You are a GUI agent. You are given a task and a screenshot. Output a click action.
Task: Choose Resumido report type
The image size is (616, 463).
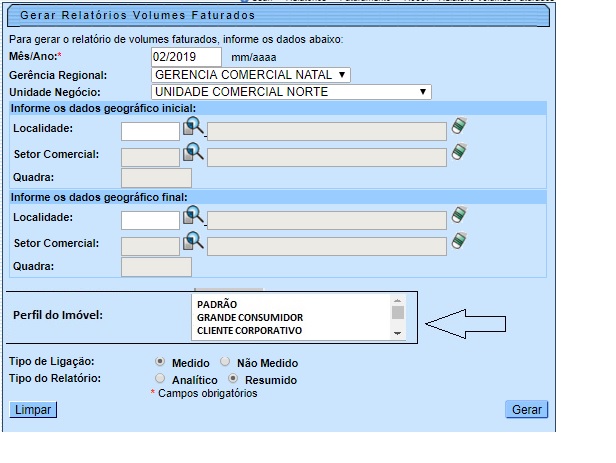[233, 378]
